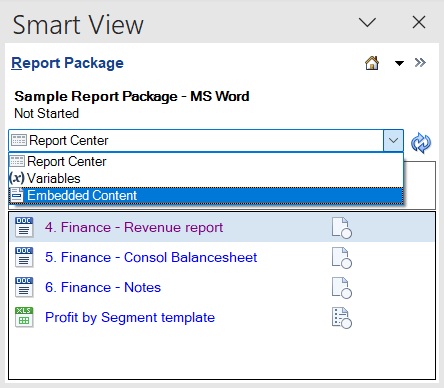Screen dimensions: 444x388
Task: Click Sample Report Package - MS Word title
Action: click(132, 96)
